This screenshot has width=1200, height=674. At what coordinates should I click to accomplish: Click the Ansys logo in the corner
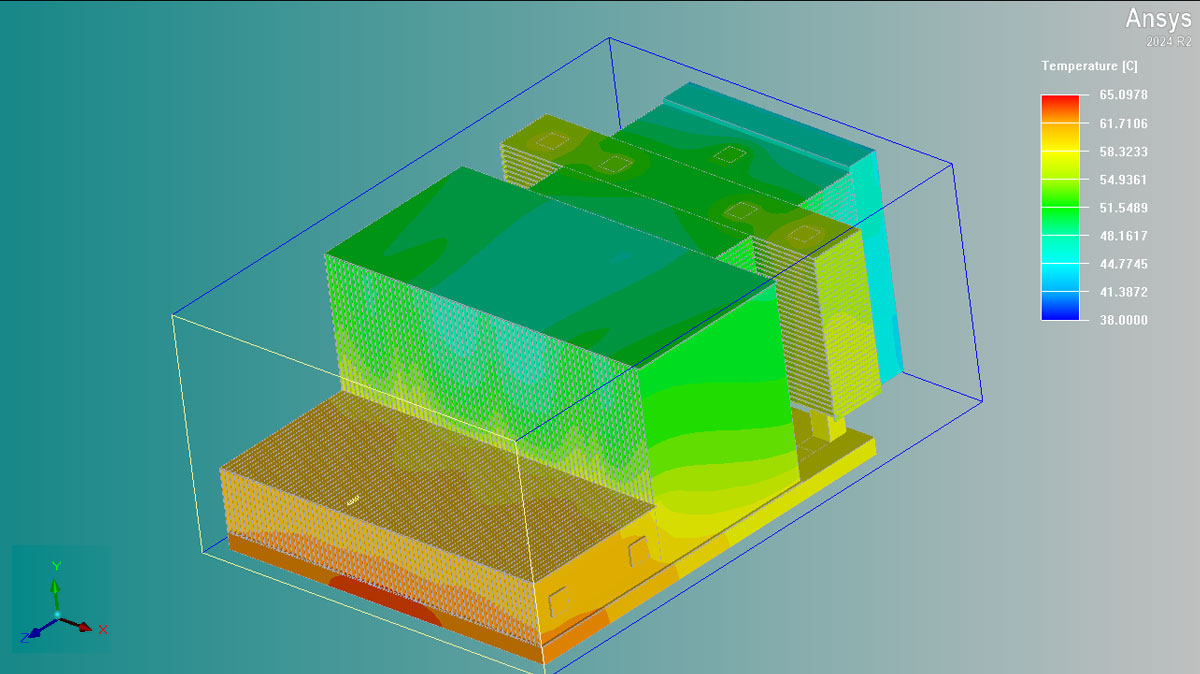tap(1158, 19)
